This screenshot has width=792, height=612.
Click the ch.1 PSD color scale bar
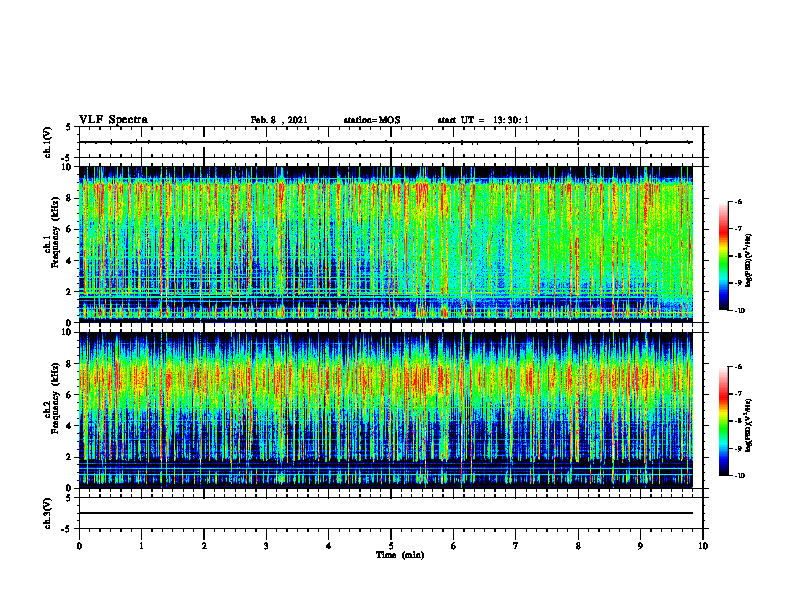[723, 256]
